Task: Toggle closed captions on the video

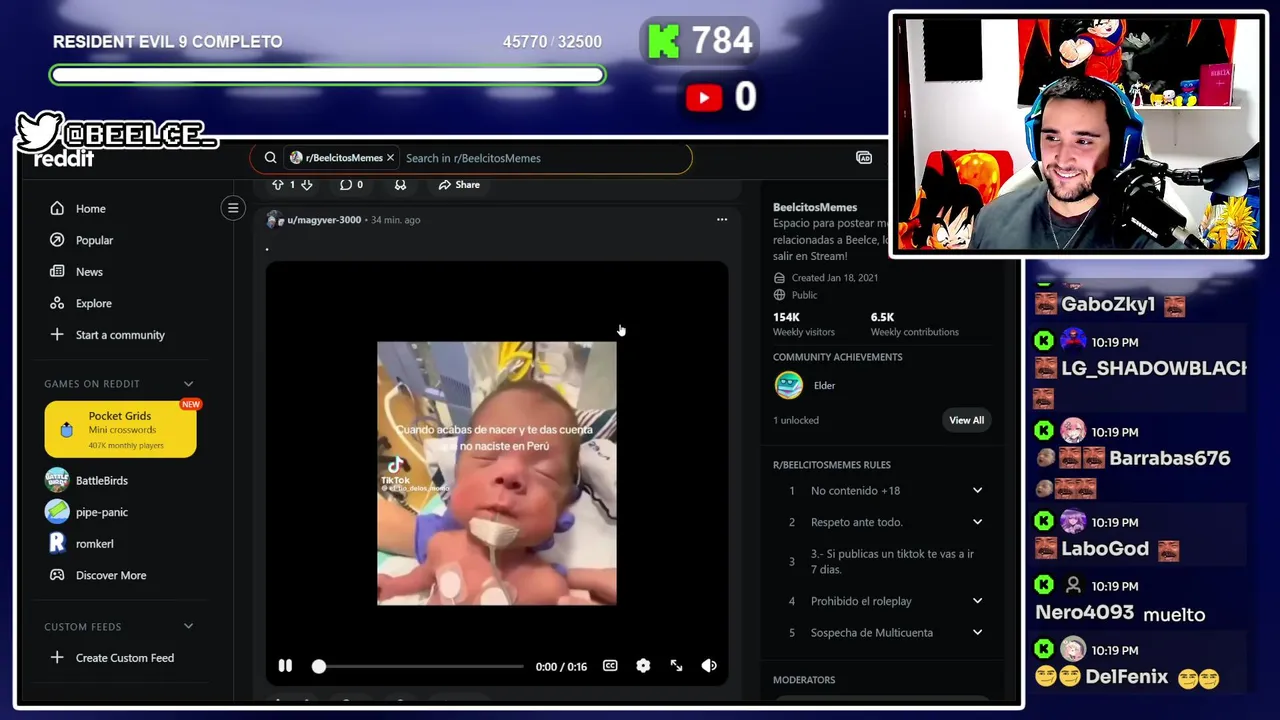Action: tap(610, 666)
